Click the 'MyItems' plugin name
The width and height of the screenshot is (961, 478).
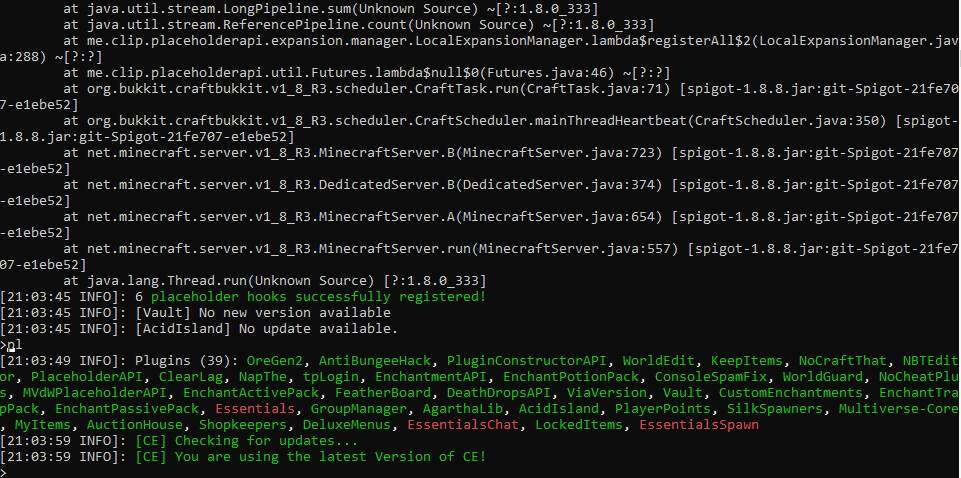coord(42,424)
